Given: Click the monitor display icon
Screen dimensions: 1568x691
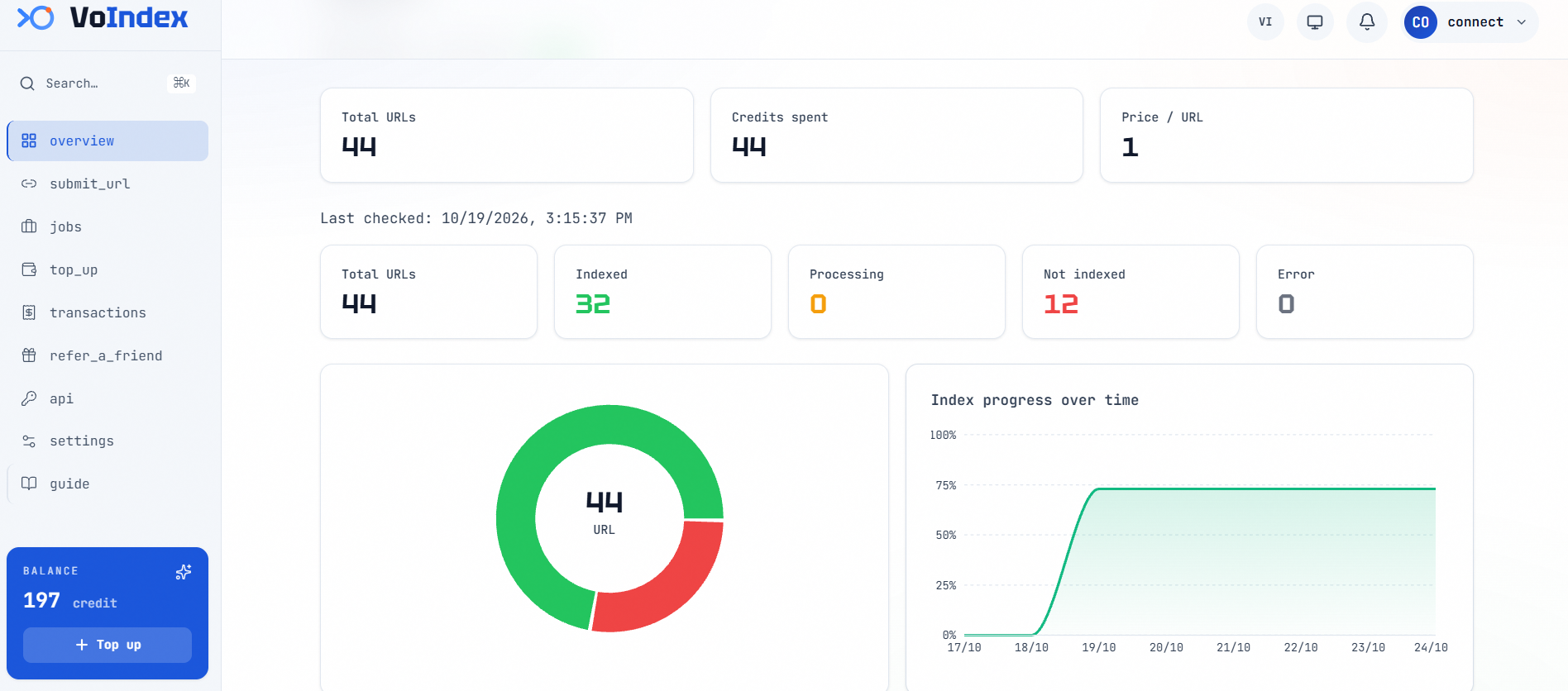Looking at the screenshot, I should (1315, 22).
